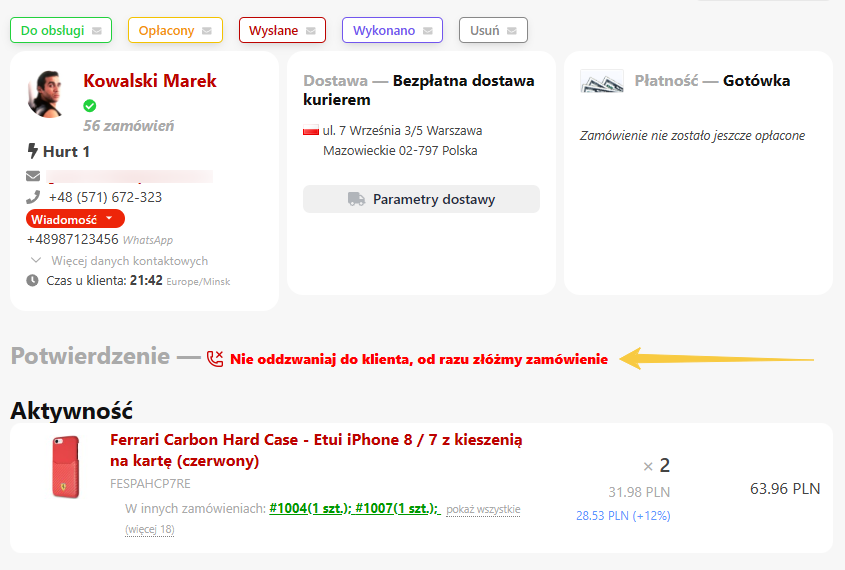Open Parametry dostawy

point(421,199)
